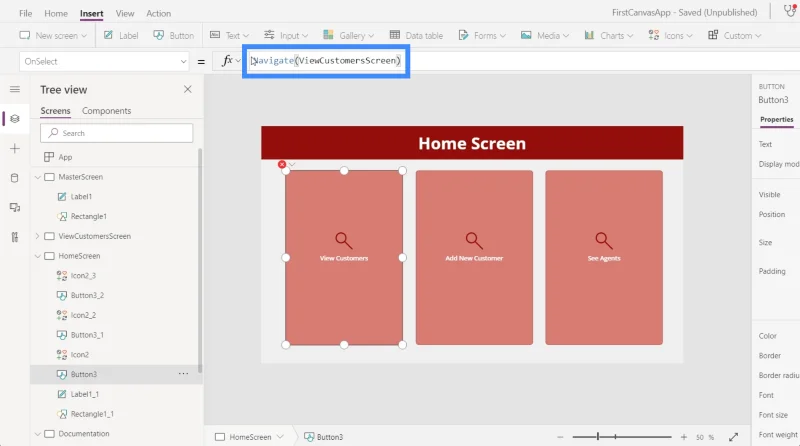Image resolution: width=800 pixels, height=446 pixels.
Task: Collapse the MasterScreen node
Action: [x=37, y=177]
